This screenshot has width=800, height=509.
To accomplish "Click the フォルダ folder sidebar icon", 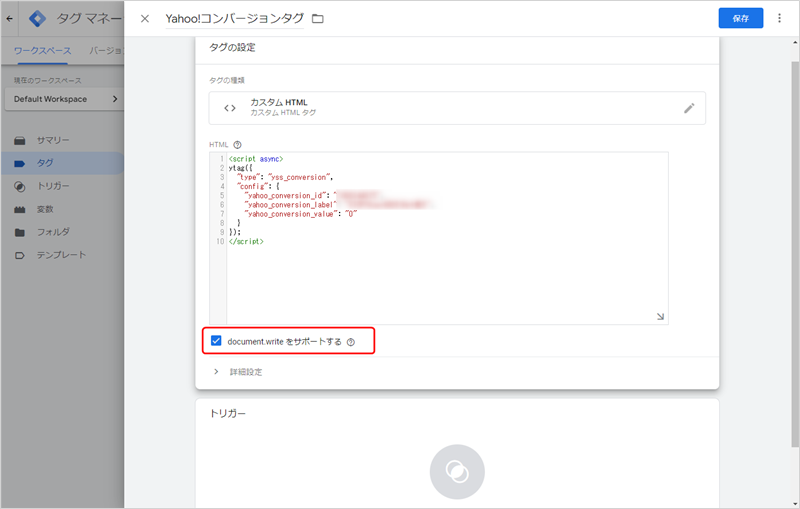I will (20, 233).
